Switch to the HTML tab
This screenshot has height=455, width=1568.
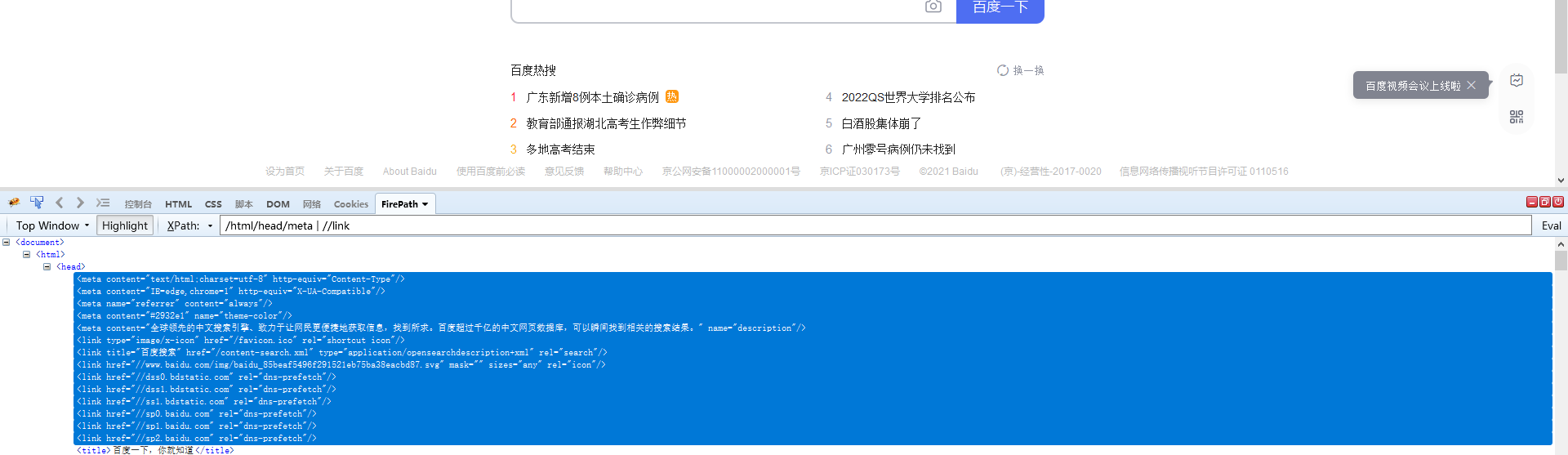click(179, 204)
